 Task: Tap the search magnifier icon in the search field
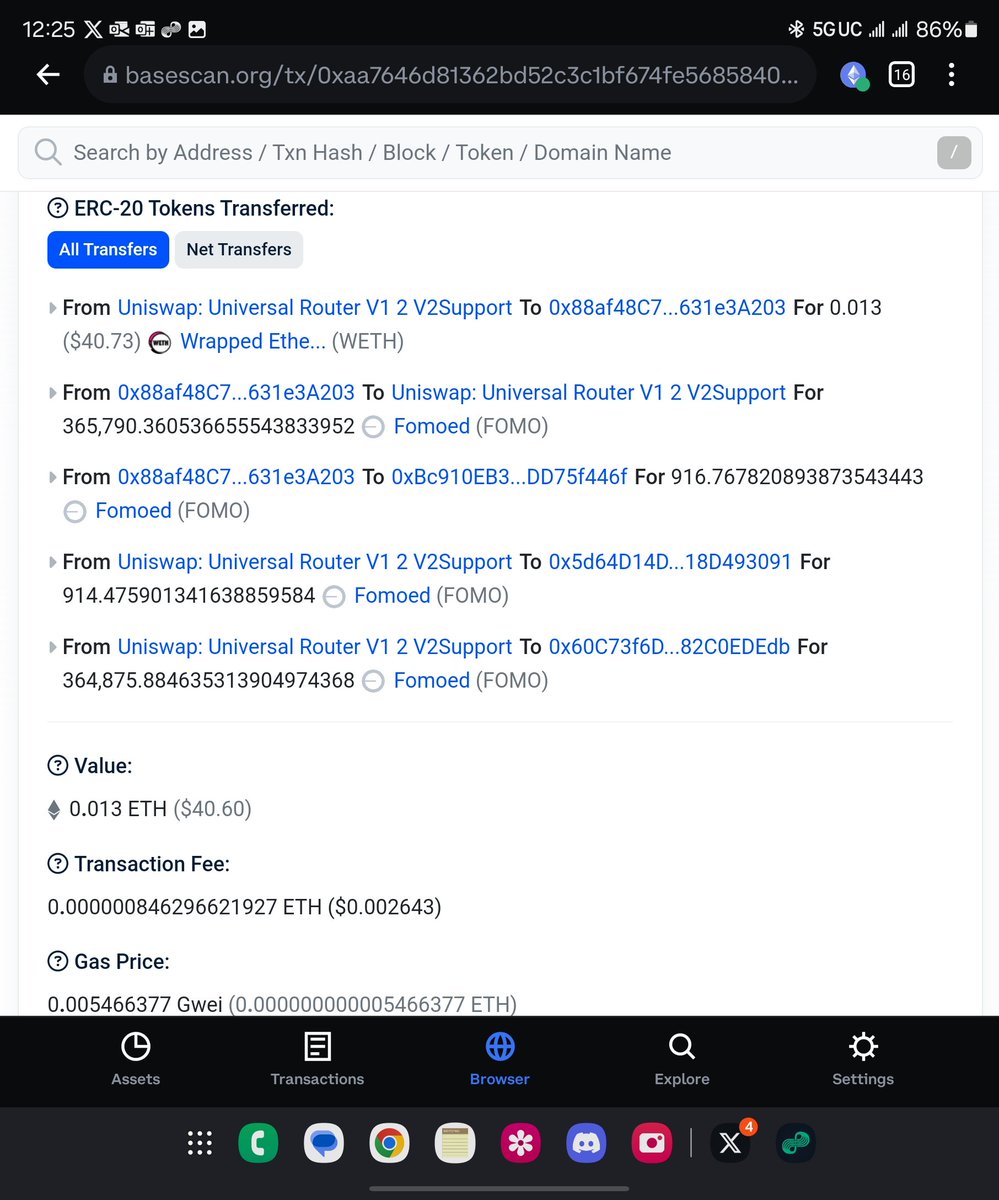click(x=48, y=152)
